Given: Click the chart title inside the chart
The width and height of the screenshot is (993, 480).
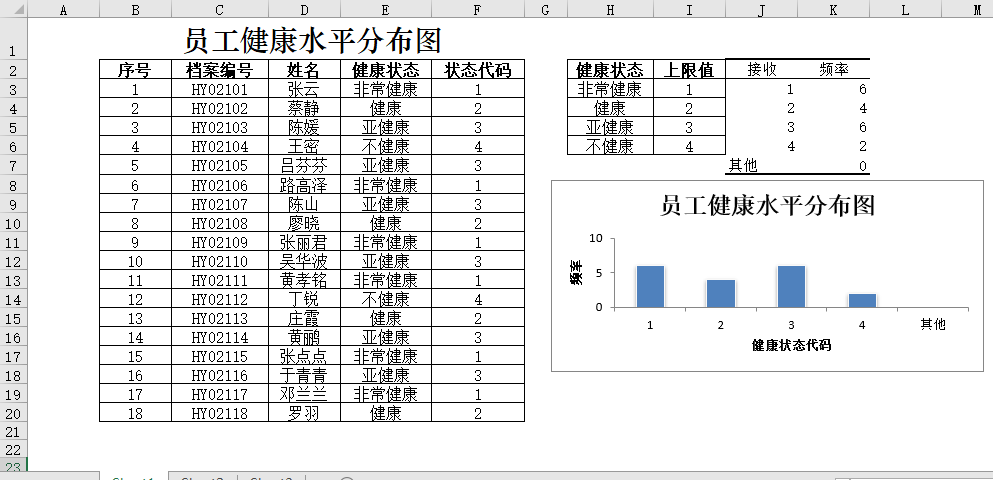Looking at the screenshot, I should click(767, 206).
